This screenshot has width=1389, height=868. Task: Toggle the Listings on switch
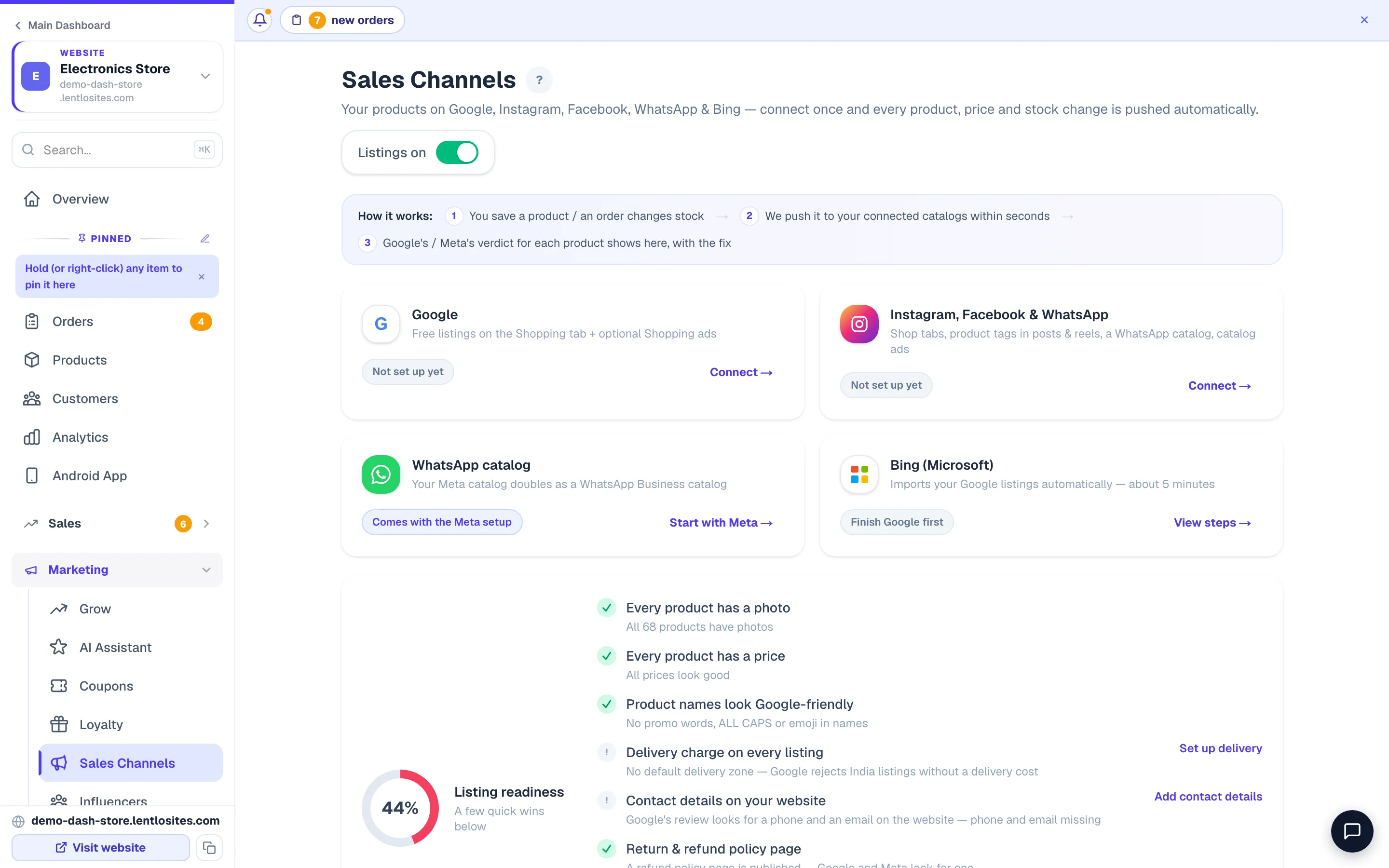coord(457,153)
